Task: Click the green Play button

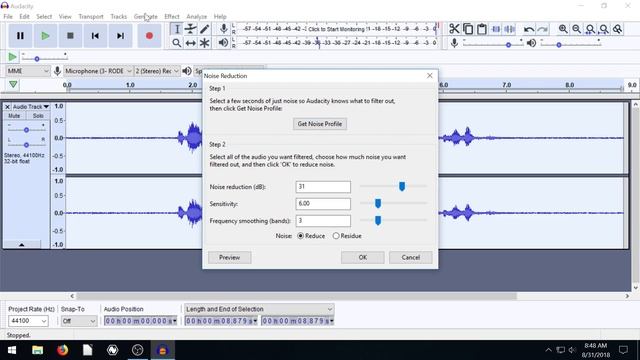Action: point(45,36)
